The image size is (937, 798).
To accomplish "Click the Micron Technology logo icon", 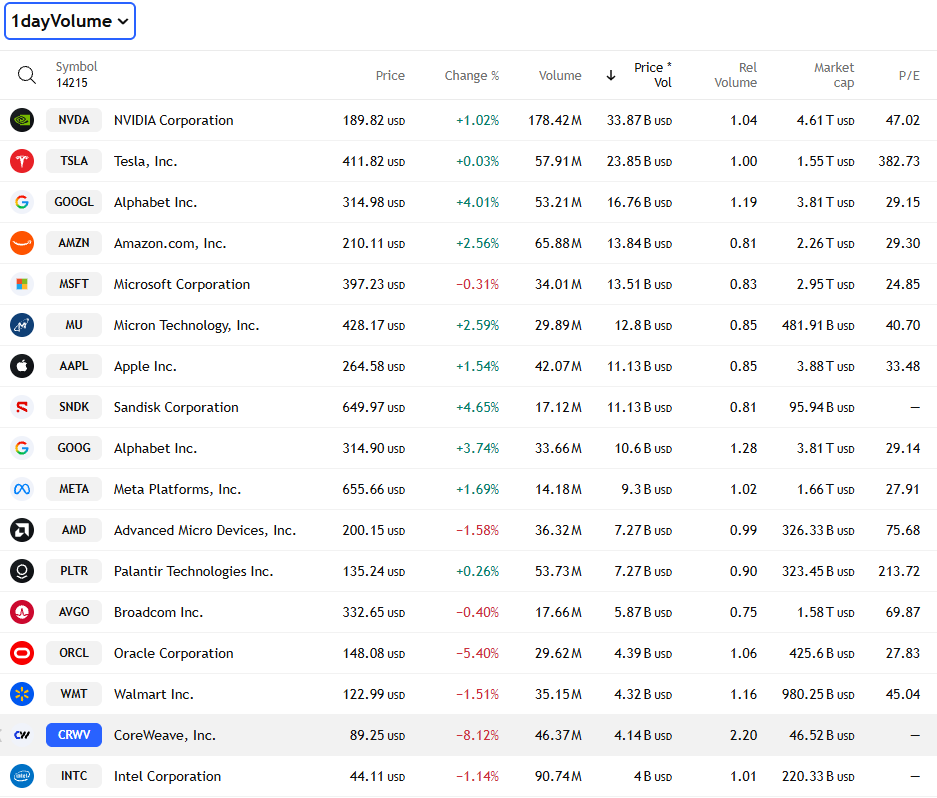I will tap(22, 325).
